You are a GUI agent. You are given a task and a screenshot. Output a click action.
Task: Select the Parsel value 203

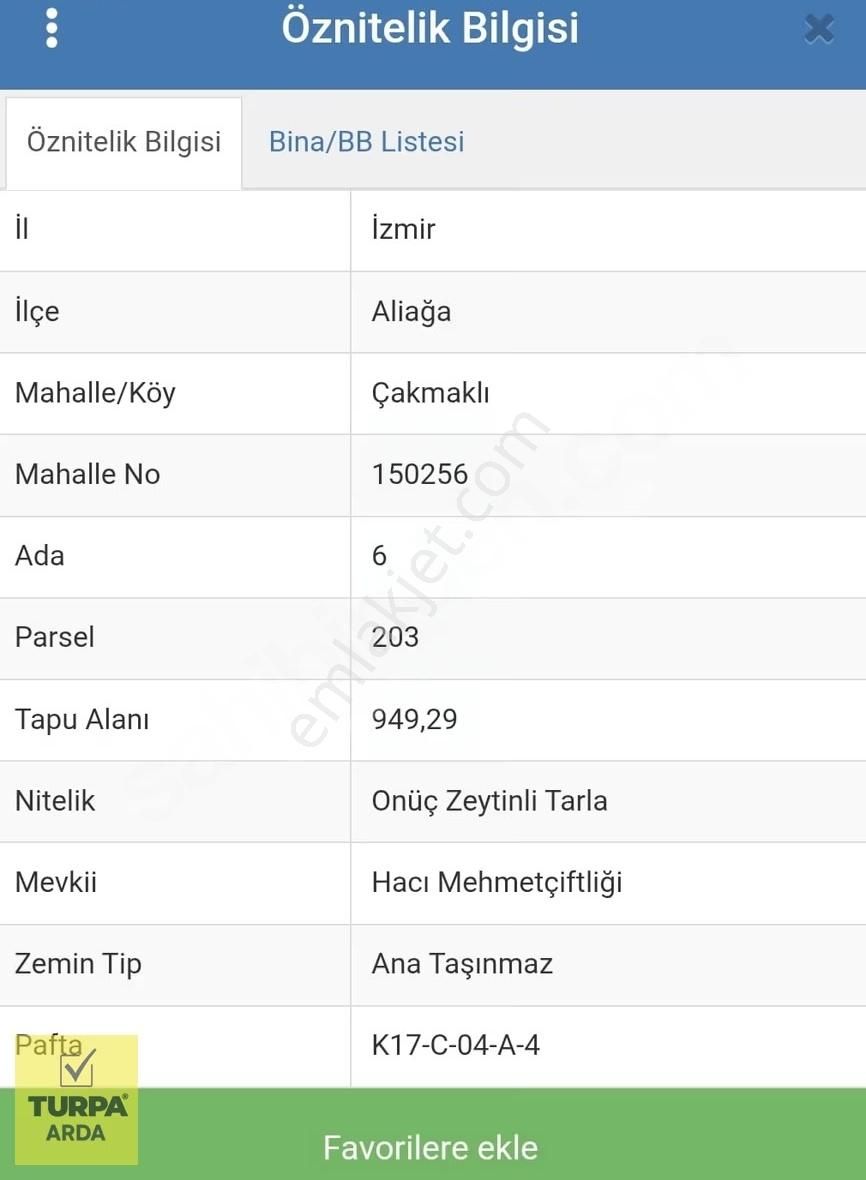click(x=396, y=638)
